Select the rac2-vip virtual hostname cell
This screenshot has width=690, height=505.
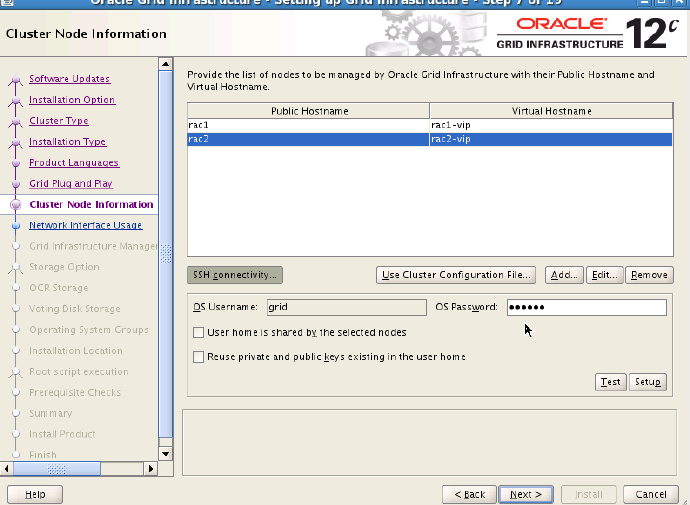pyautogui.click(x=551, y=139)
